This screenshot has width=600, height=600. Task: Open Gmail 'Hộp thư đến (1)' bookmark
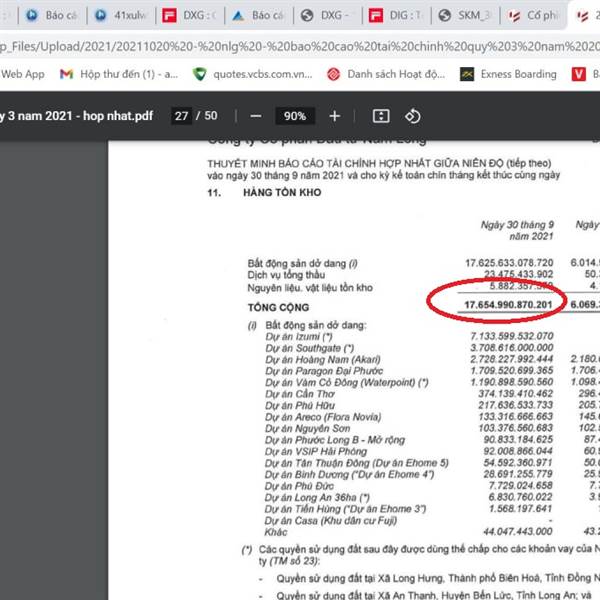click(x=119, y=74)
